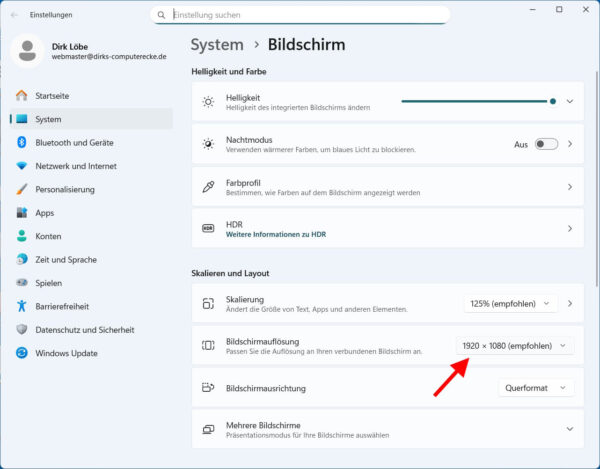Click the Barrierefreiheit accessibility icon

[21, 306]
